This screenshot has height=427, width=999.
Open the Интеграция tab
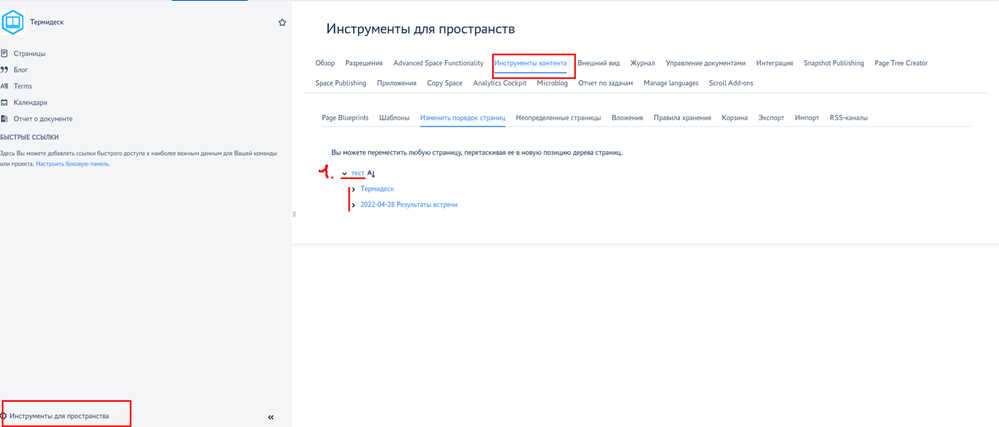click(x=775, y=63)
